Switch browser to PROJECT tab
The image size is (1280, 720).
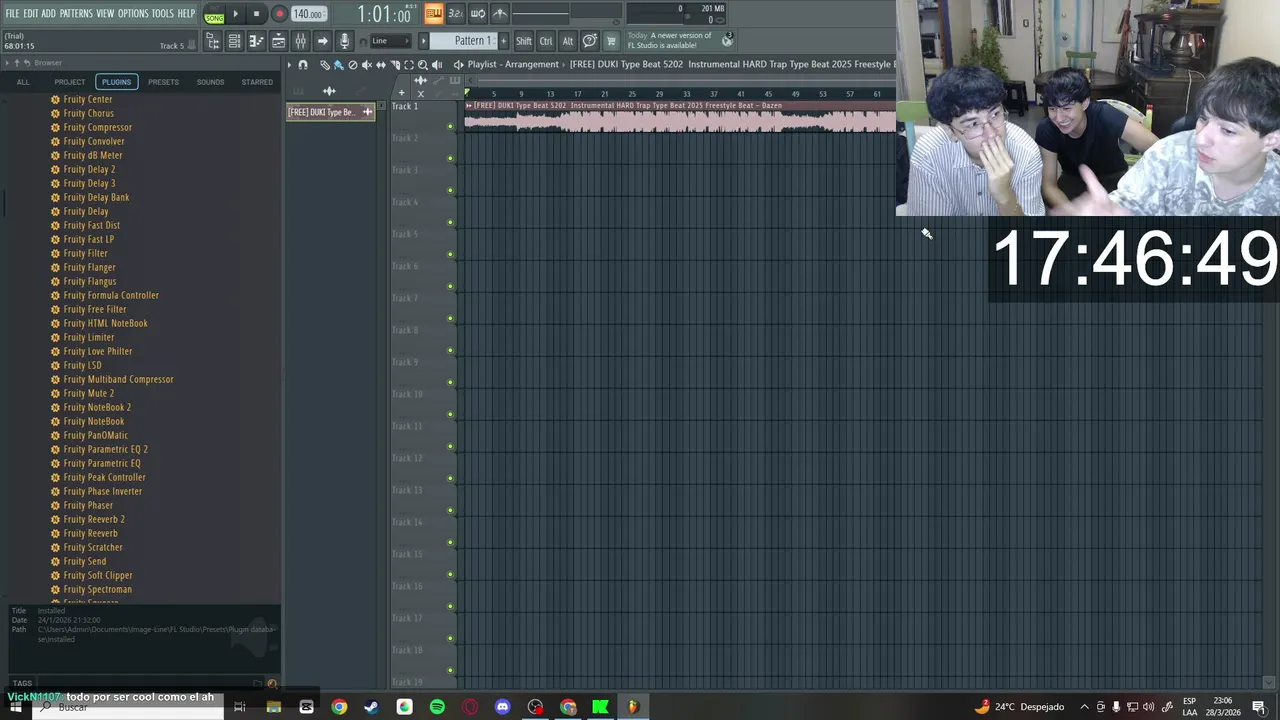[x=70, y=82]
